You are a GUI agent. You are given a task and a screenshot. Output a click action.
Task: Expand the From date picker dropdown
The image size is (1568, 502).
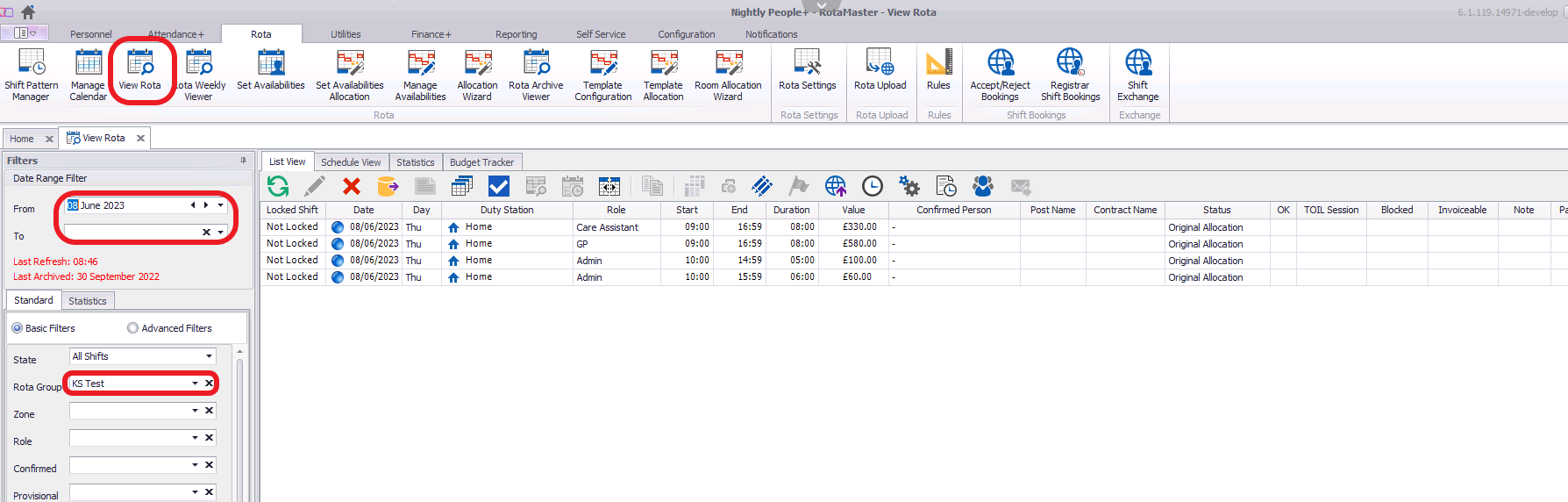click(x=220, y=205)
